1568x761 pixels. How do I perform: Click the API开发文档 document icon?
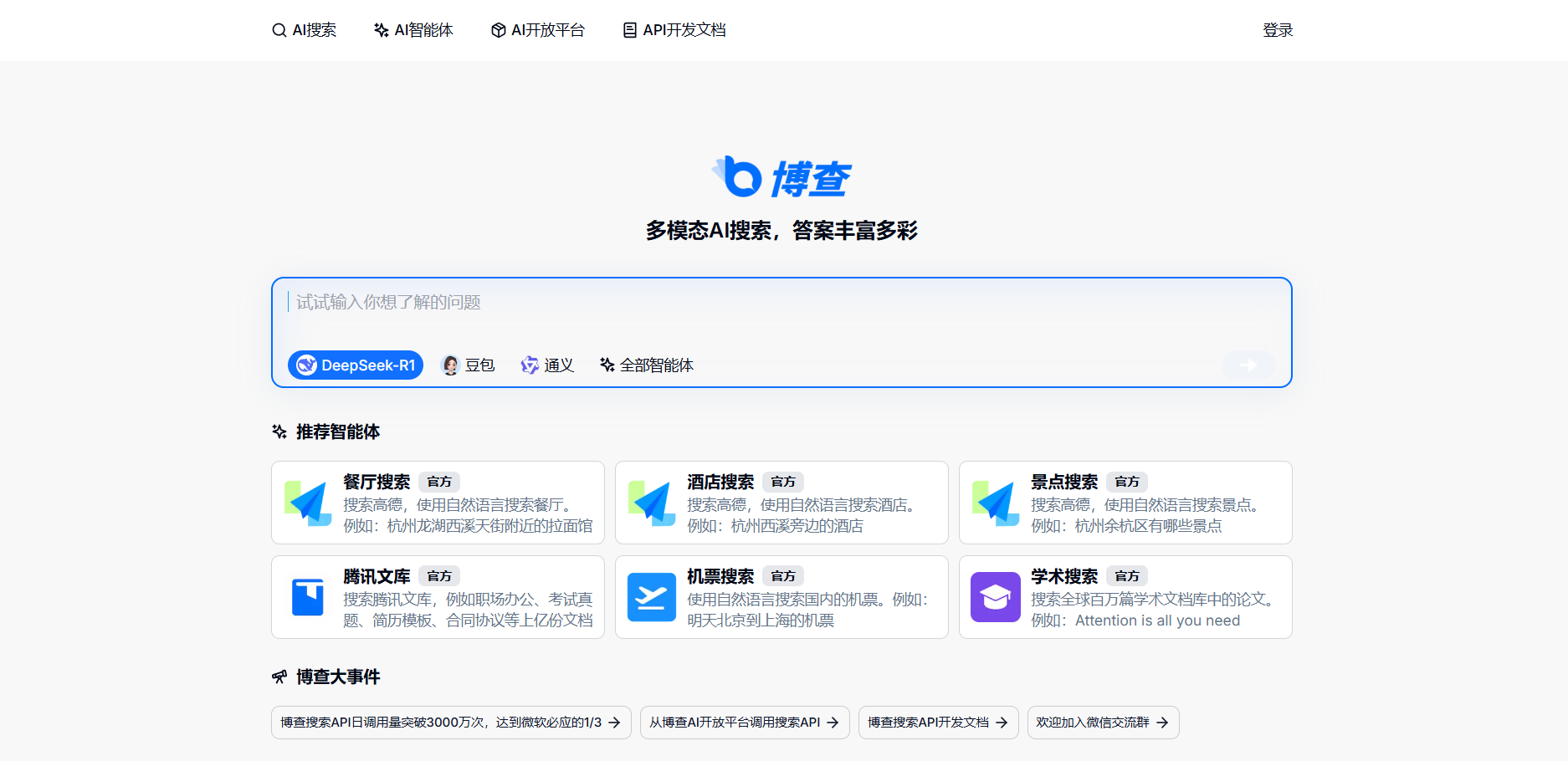click(630, 30)
